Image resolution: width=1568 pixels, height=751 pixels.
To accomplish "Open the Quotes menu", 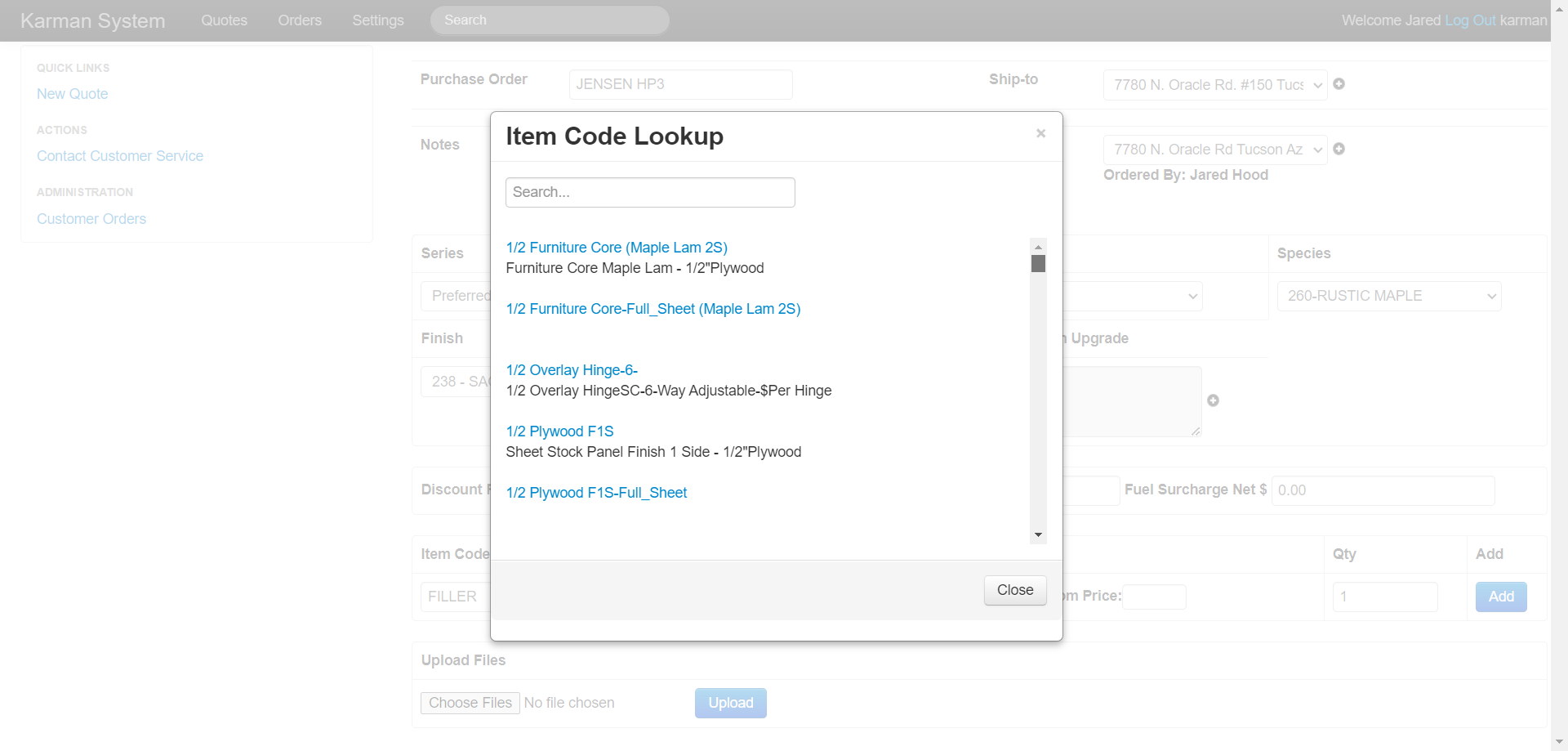I will (x=224, y=20).
